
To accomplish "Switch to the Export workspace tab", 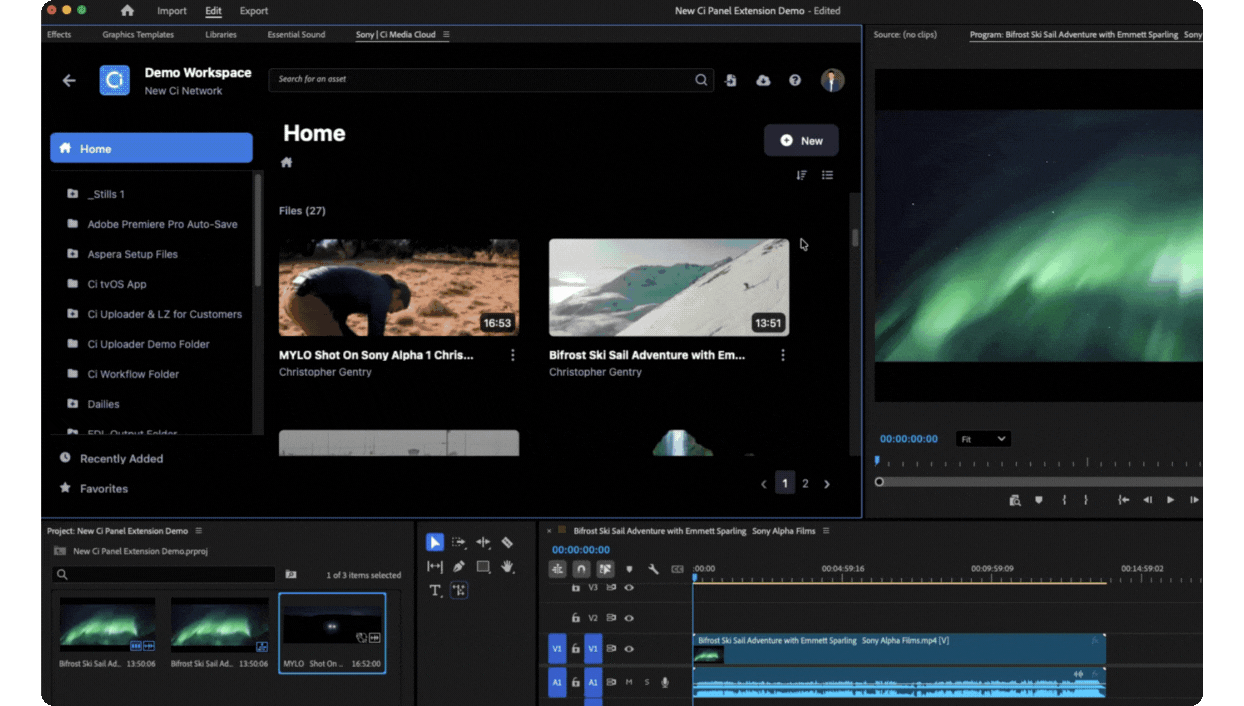I will point(254,11).
